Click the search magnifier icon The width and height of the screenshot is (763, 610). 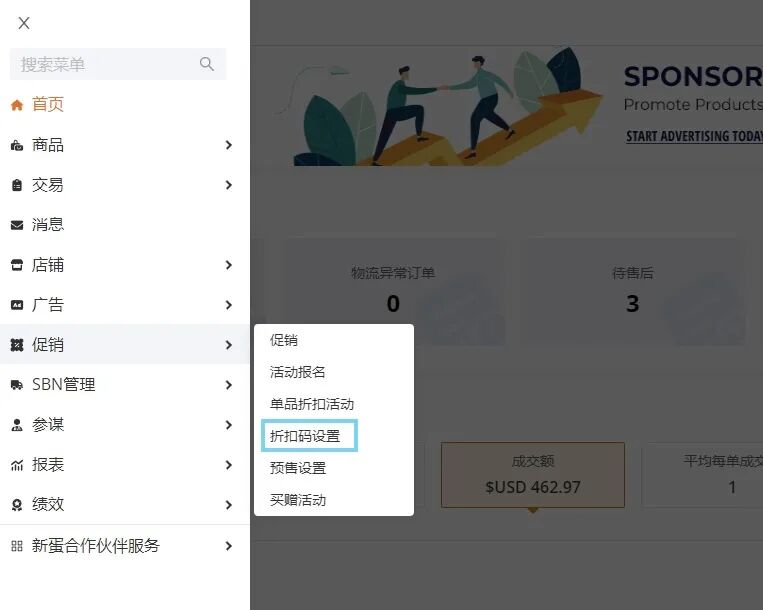pos(207,64)
